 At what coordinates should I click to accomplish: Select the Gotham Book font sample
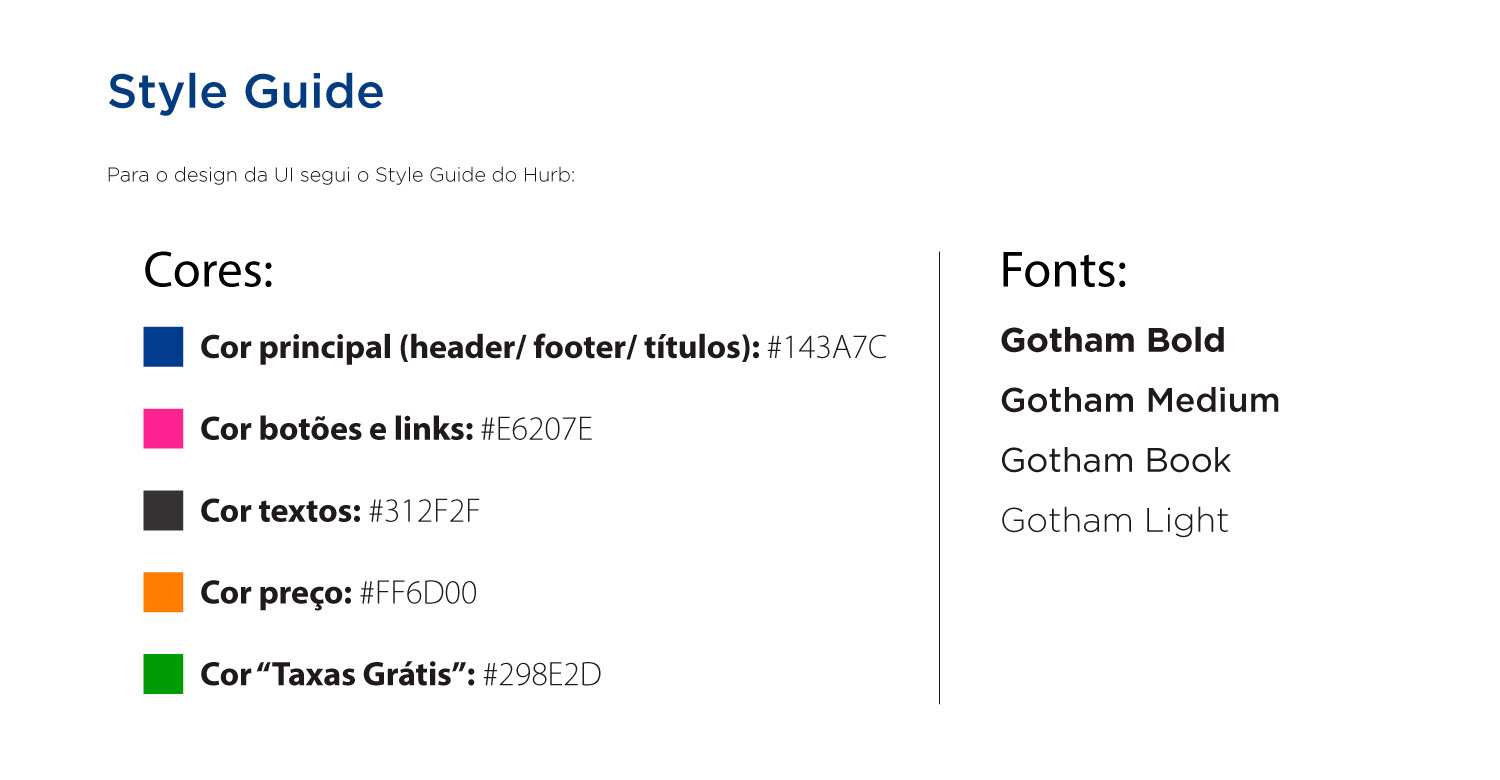pyautogui.click(x=1116, y=461)
